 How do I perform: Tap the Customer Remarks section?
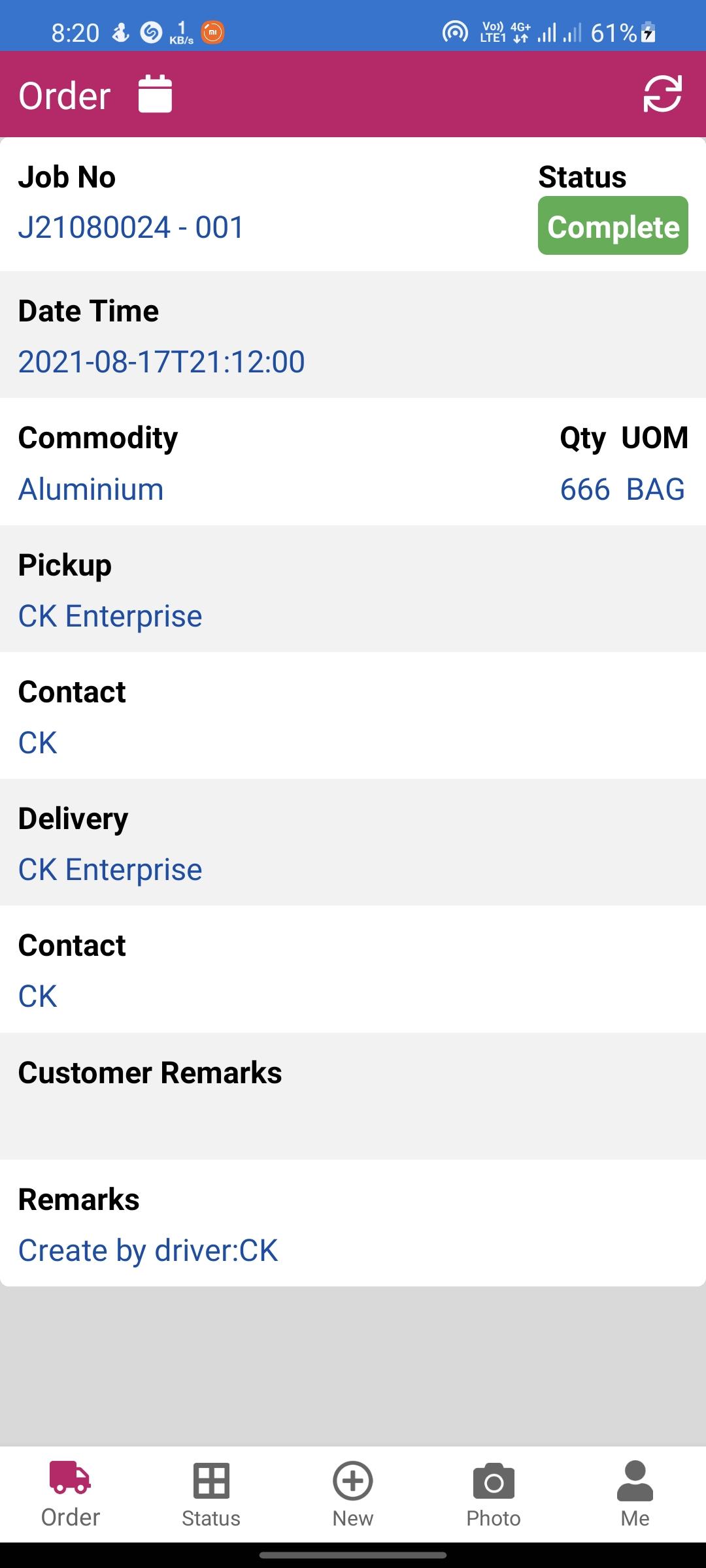(353, 1096)
